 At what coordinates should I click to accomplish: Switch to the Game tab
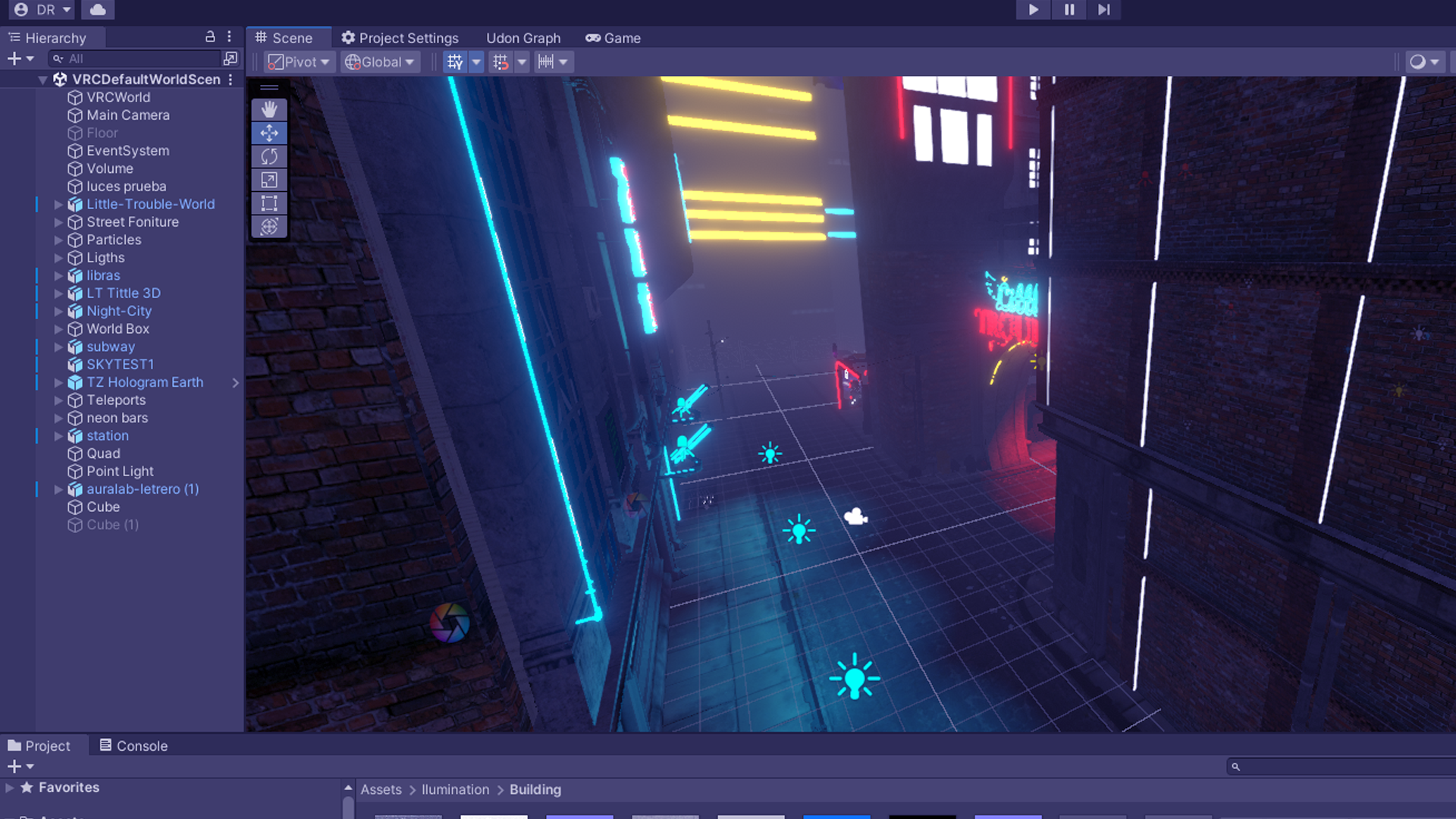point(613,38)
